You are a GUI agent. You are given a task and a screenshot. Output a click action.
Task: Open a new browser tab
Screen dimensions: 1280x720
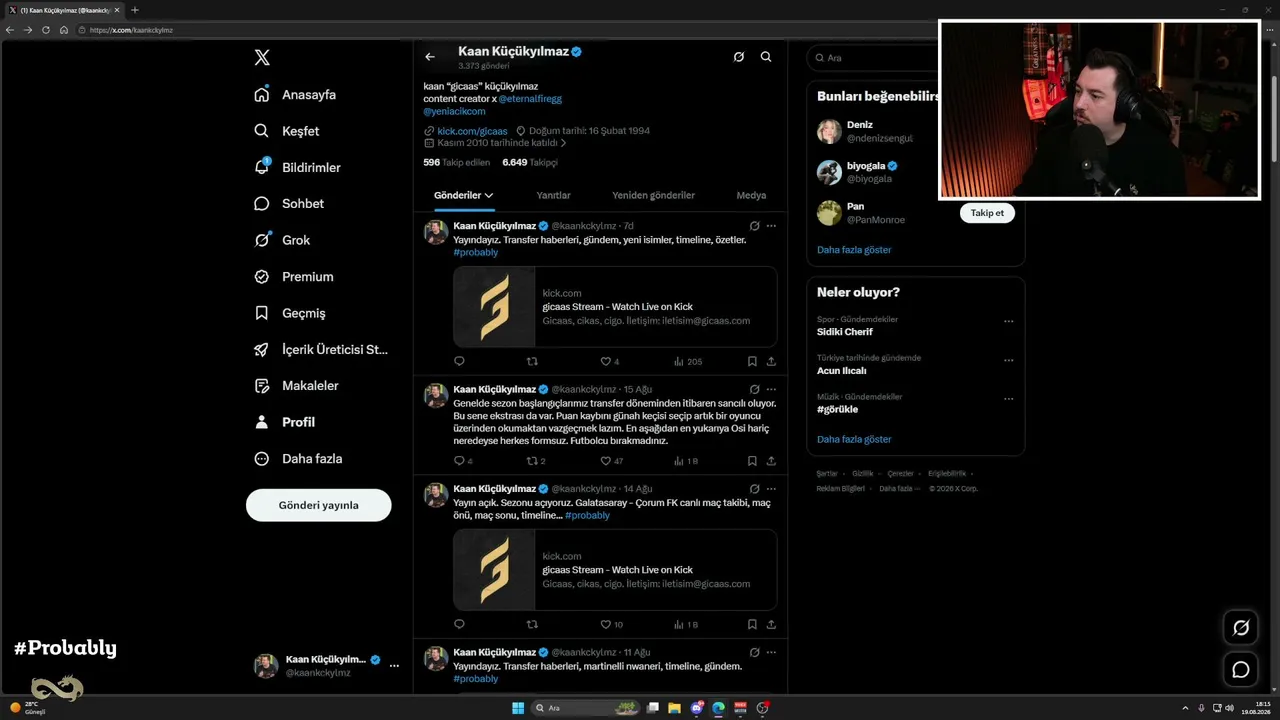pos(135,10)
